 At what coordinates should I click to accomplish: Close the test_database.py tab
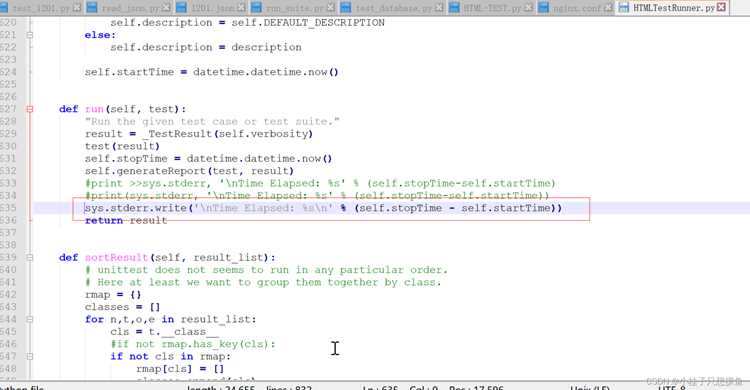tap(439, 7)
